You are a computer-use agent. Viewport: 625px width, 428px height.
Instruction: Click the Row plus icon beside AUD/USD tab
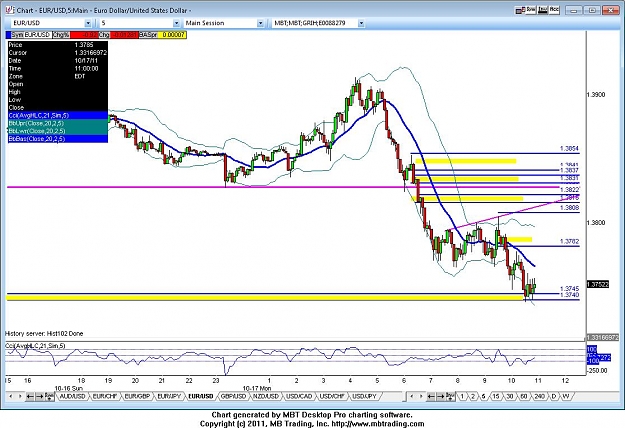coord(49,397)
